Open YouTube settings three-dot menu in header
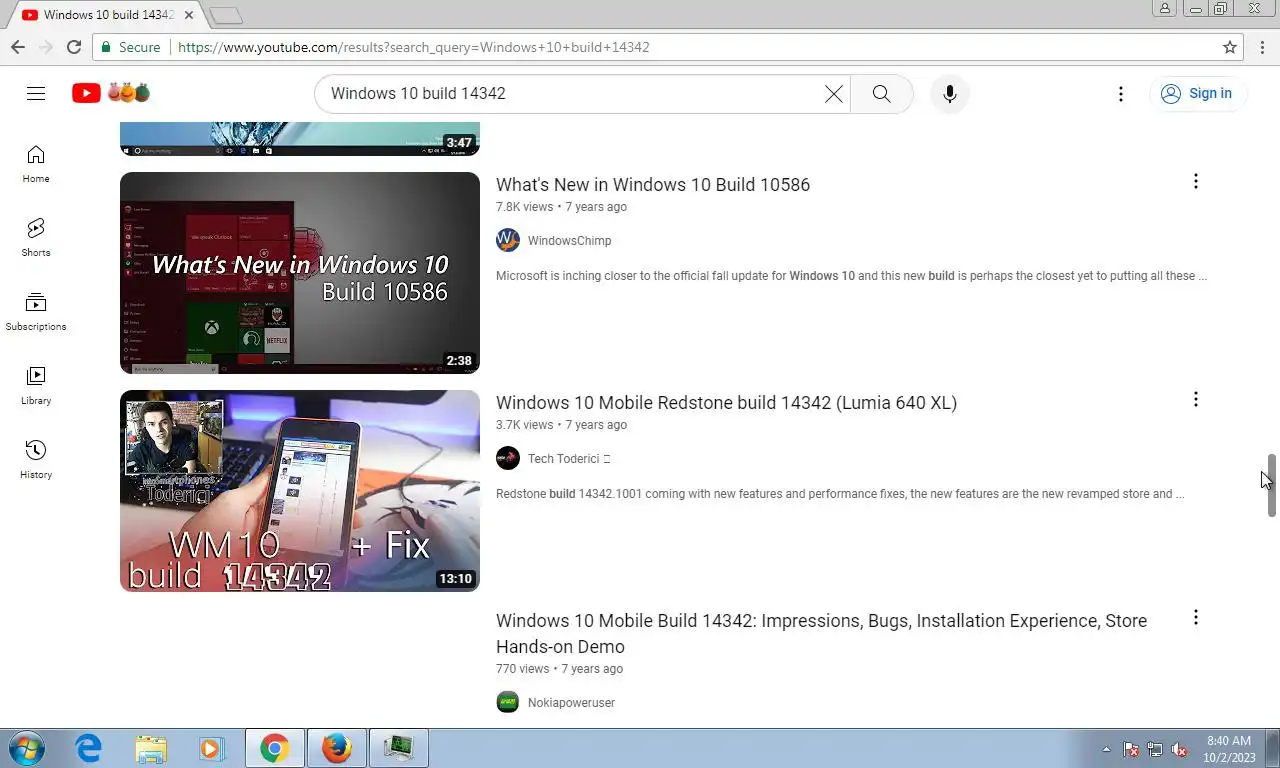The width and height of the screenshot is (1280, 768). (1120, 93)
